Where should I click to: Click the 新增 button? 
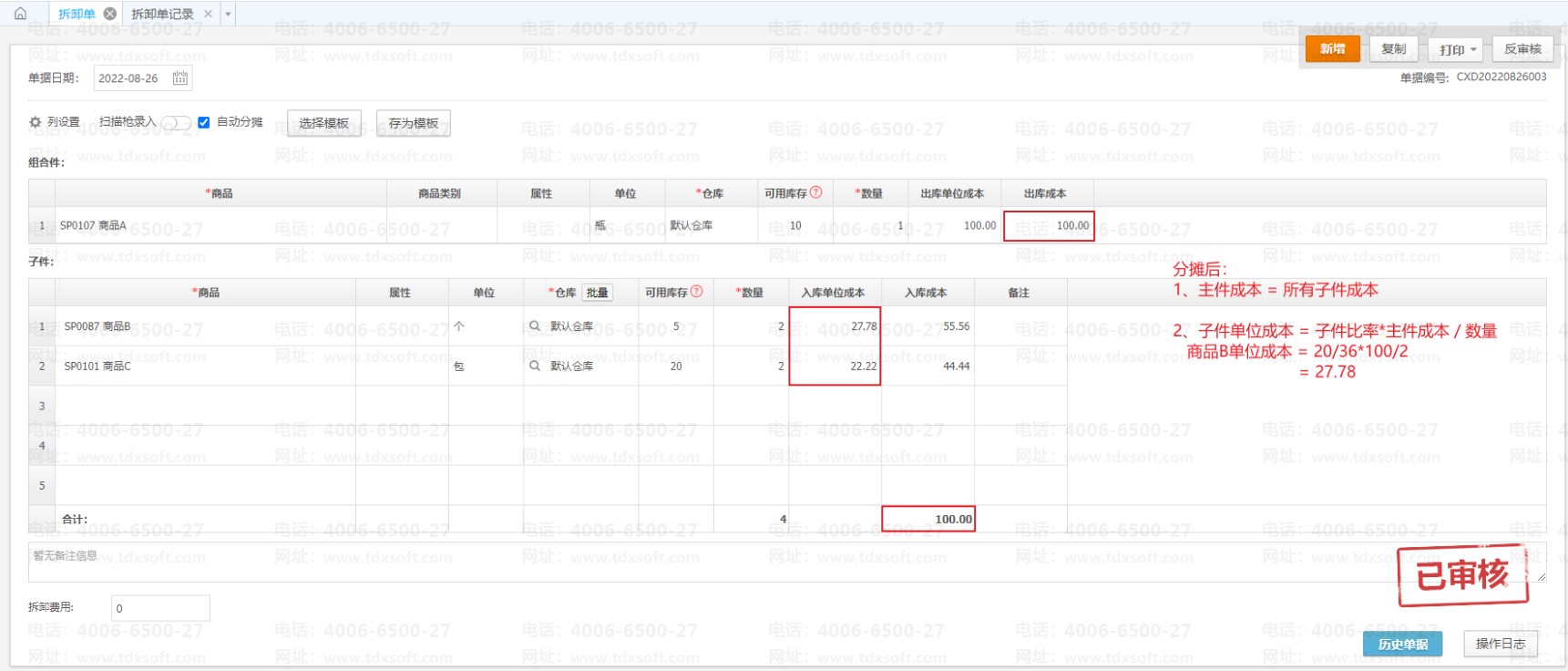pyautogui.click(x=1332, y=49)
